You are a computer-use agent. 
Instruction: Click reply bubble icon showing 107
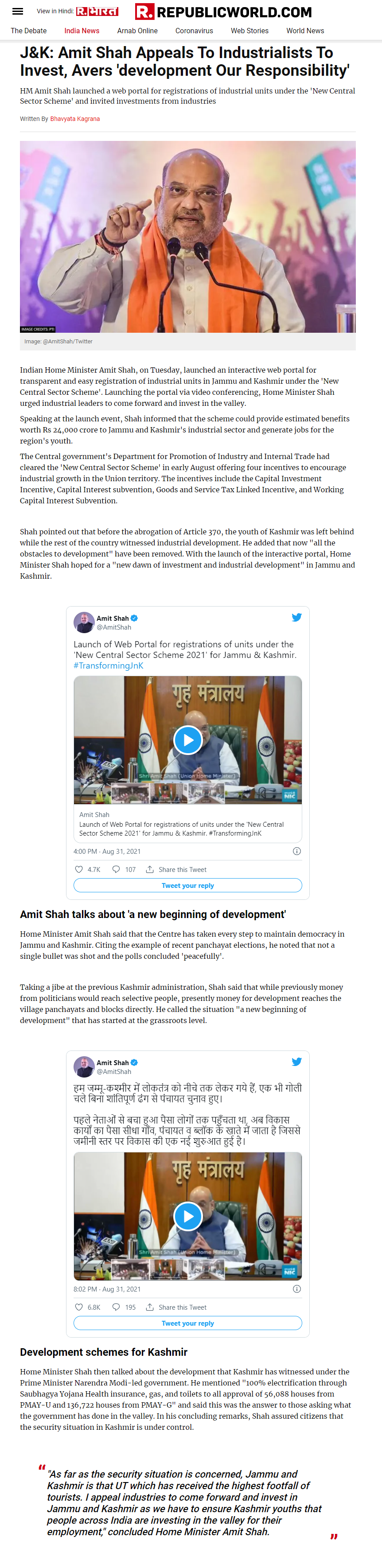pos(116,869)
